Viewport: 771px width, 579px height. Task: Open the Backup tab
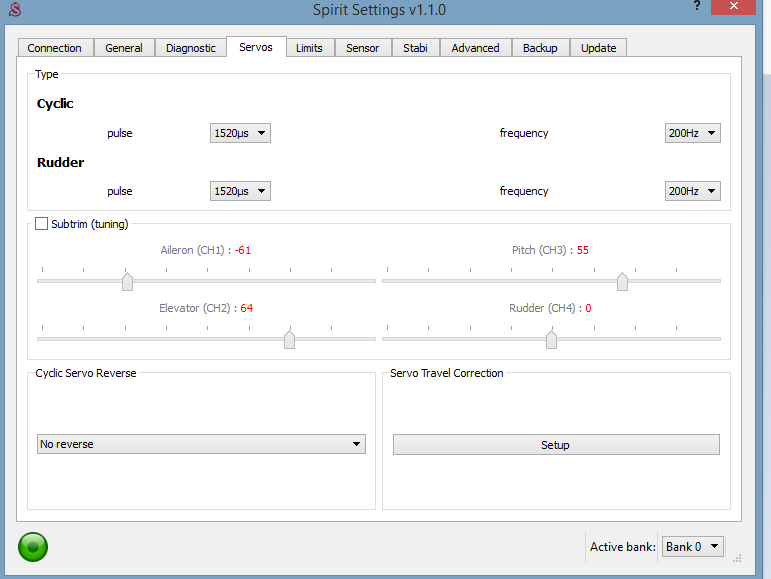coord(540,48)
